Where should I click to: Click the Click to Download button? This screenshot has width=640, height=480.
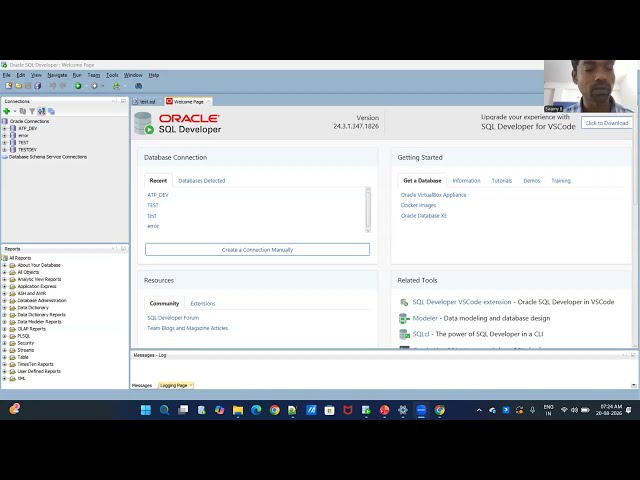point(607,123)
